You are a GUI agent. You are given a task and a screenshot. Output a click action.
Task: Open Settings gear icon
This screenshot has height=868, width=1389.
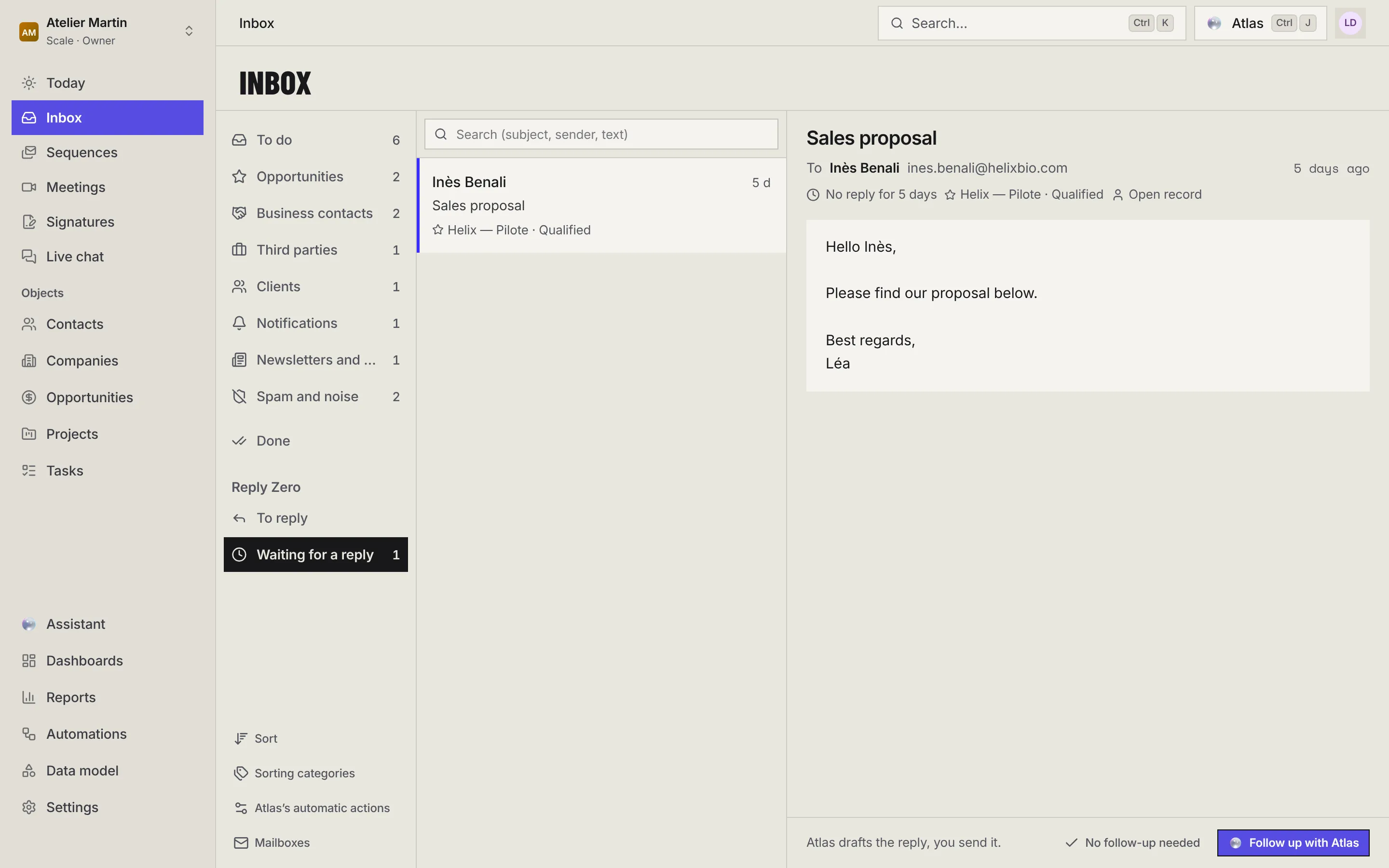click(x=29, y=807)
